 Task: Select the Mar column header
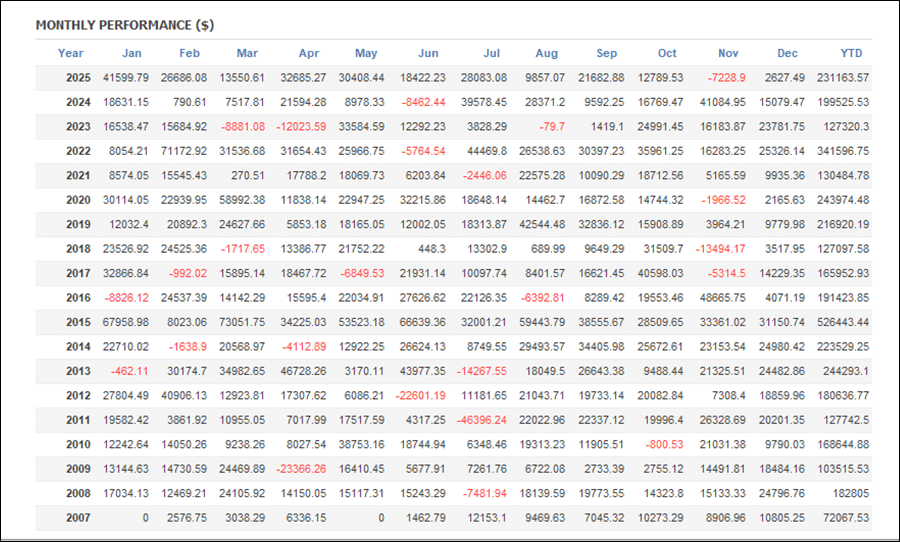[247, 54]
